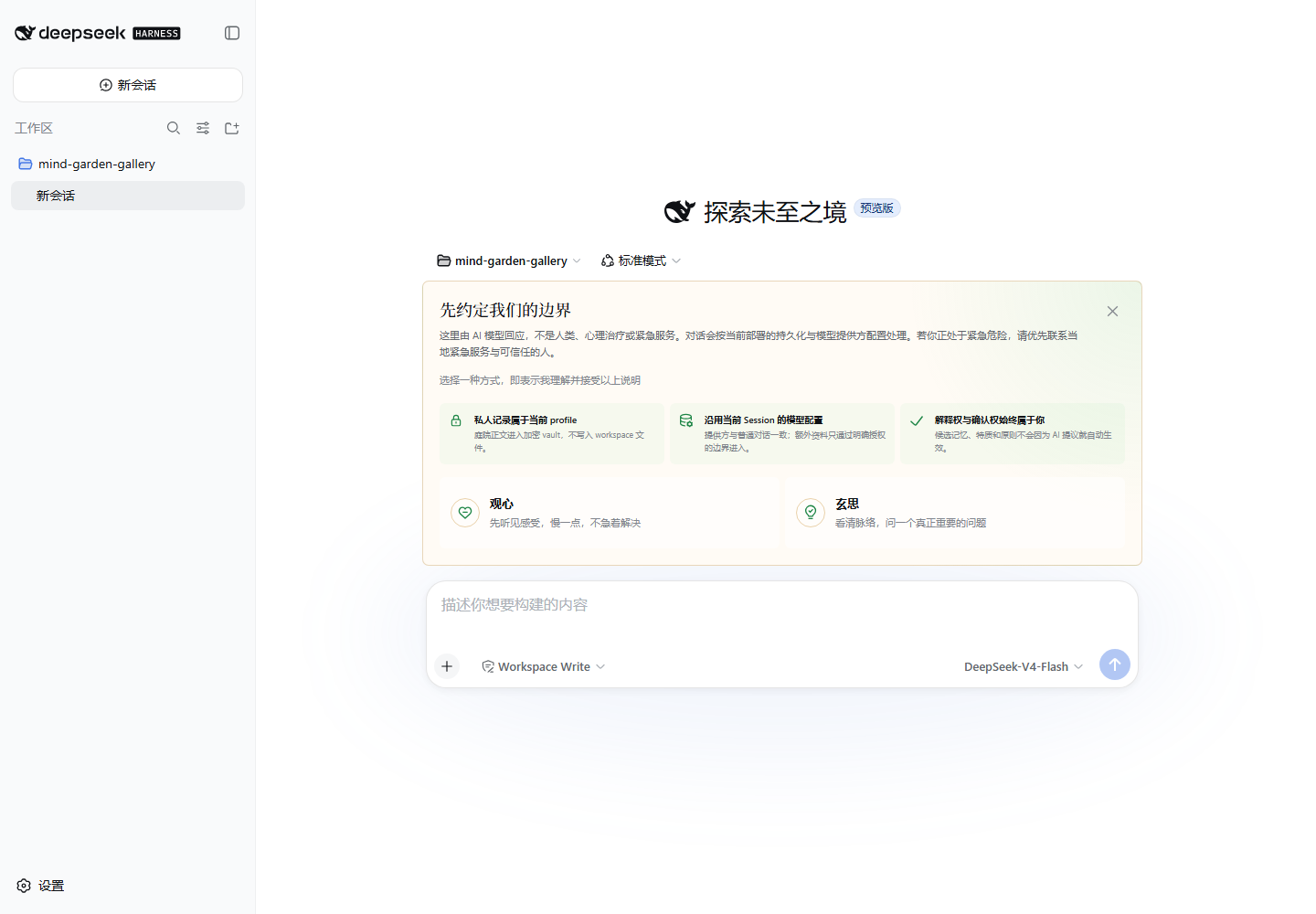This screenshot has width=1316, height=914.
Task: Send message with the arrow button
Action: tap(1115, 664)
